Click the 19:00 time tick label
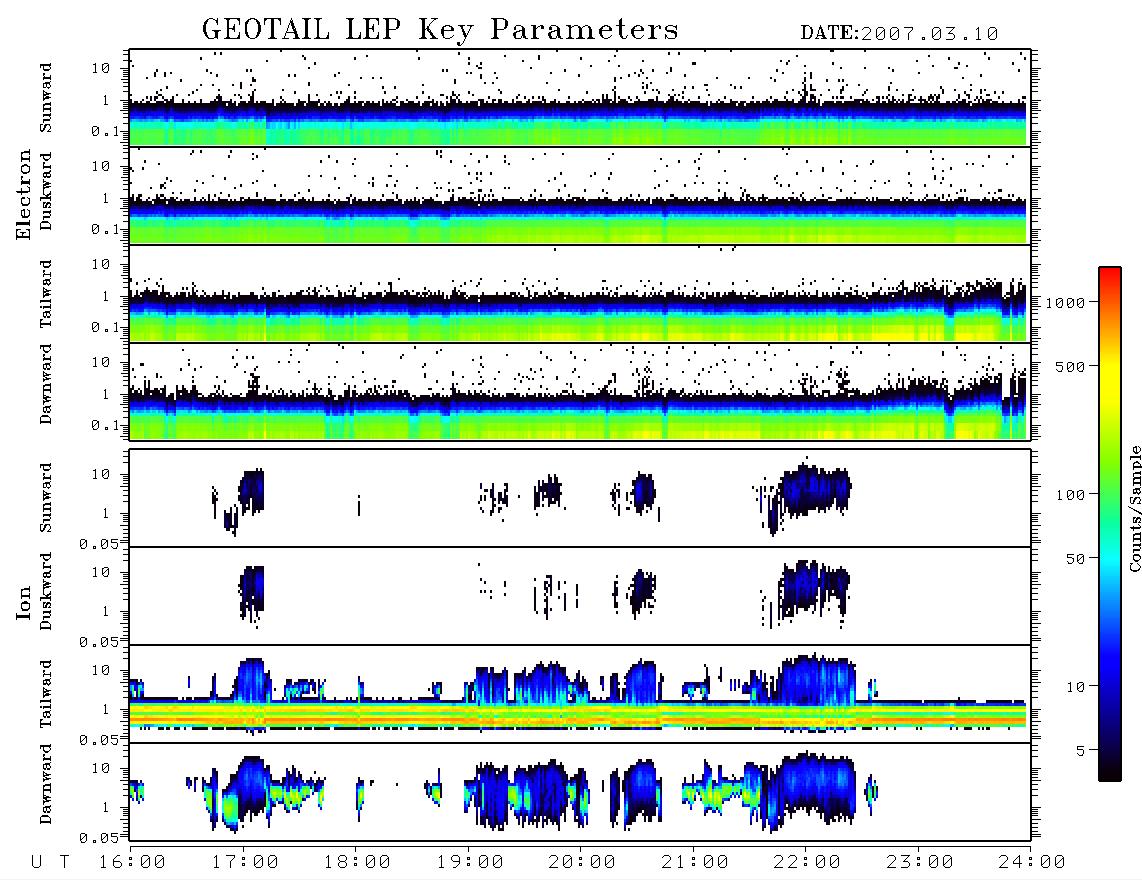 pyautogui.click(x=470, y=863)
